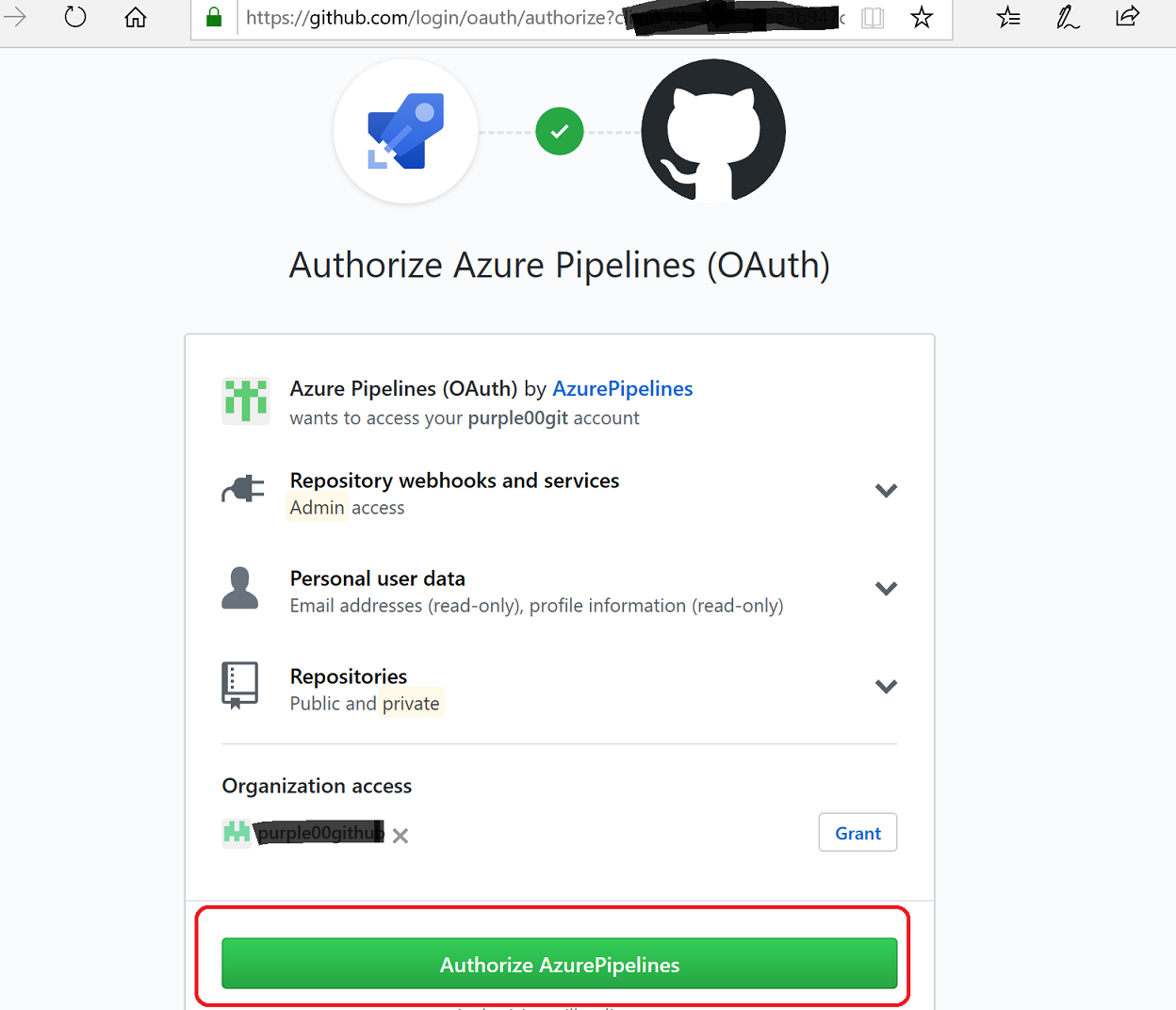Click the Repositories book icon
Viewport: 1176px width, 1010px height.
[240, 685]
